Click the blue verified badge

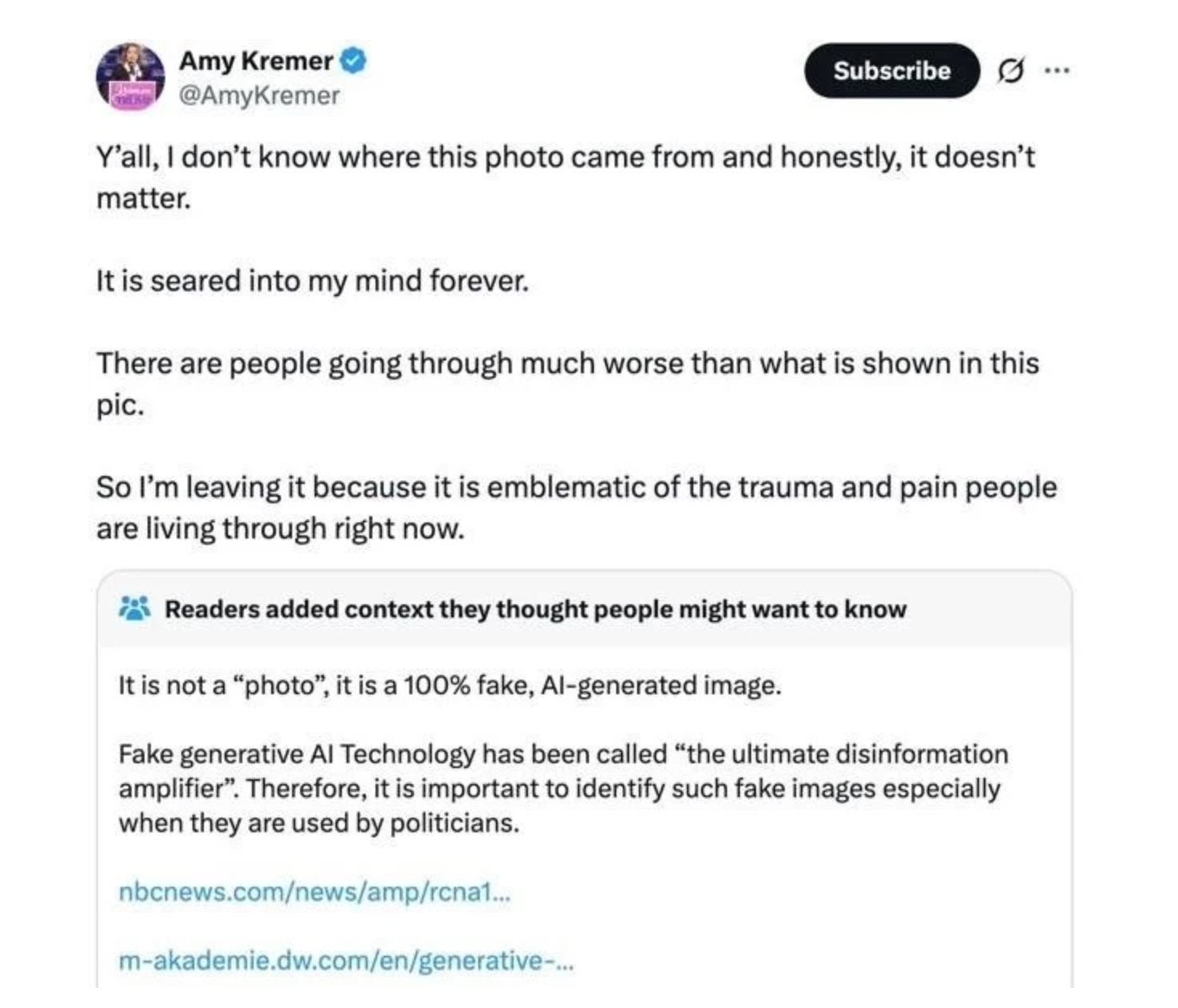coord(354,61)
